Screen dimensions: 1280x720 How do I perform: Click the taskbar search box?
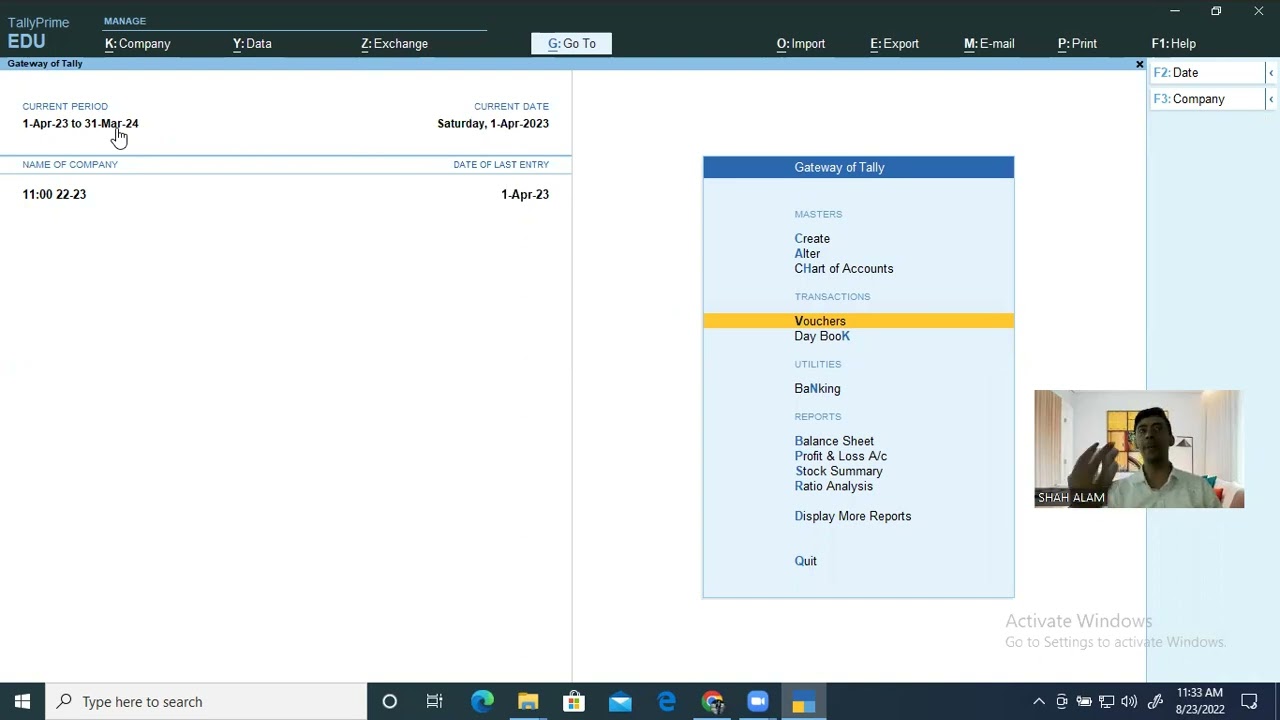coord(207,702)
